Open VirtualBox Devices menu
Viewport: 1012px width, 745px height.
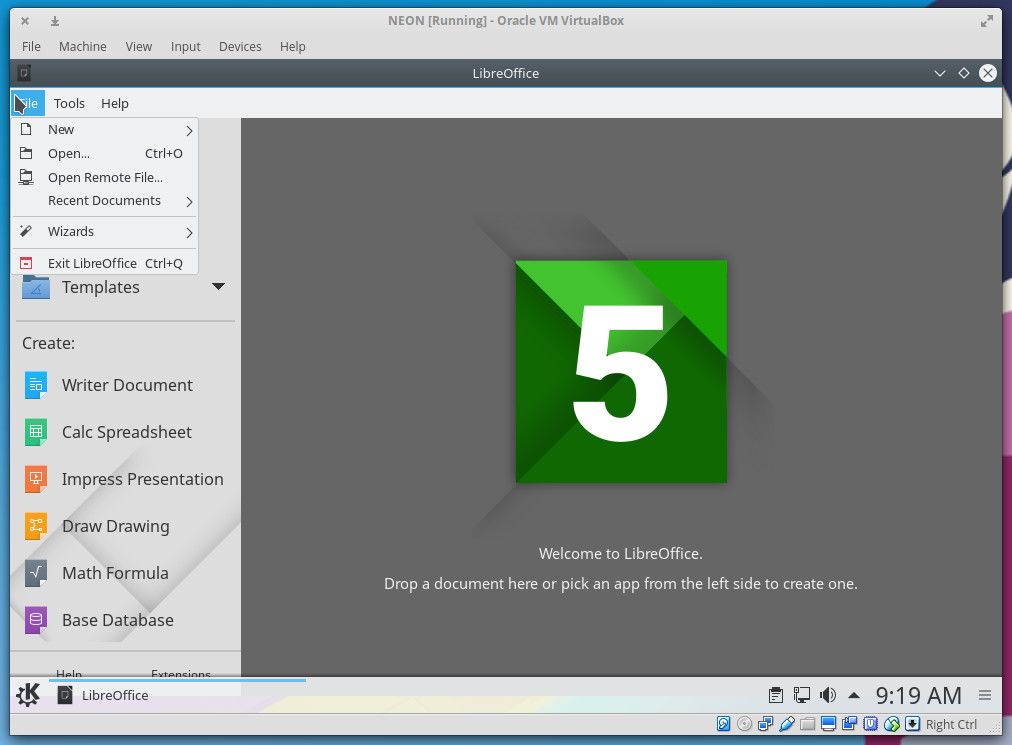point(240,46)
